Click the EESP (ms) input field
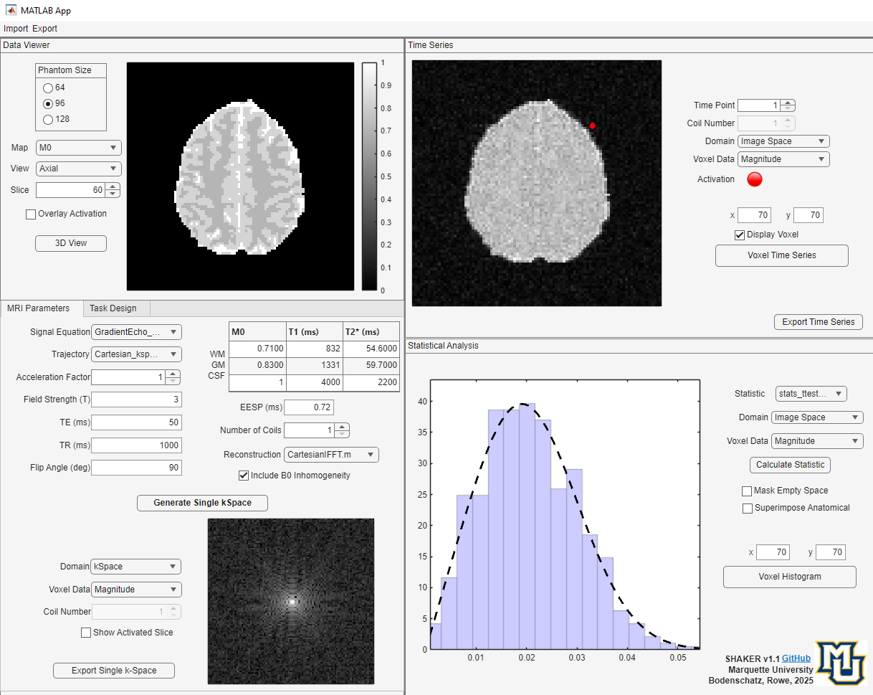This screenshot has width=873, height=695. click(x=309, y=407)
